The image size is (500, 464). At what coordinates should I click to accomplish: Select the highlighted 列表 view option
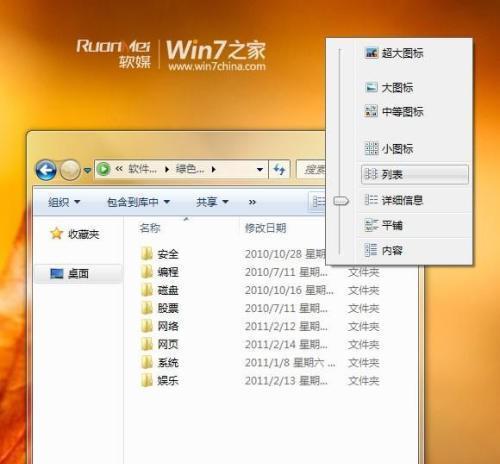pyautogui.click(x=415, y=174)
